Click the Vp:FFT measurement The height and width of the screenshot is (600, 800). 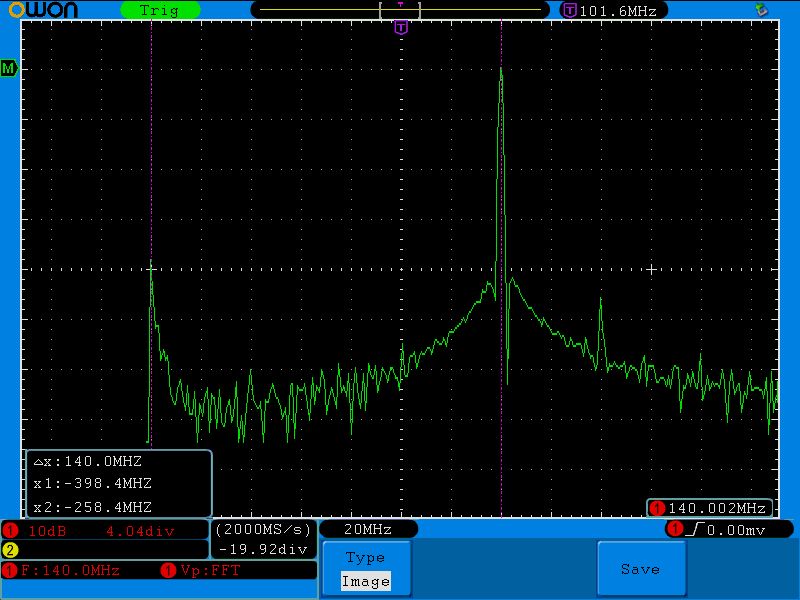pyautogui.click(x=210, y=570)
